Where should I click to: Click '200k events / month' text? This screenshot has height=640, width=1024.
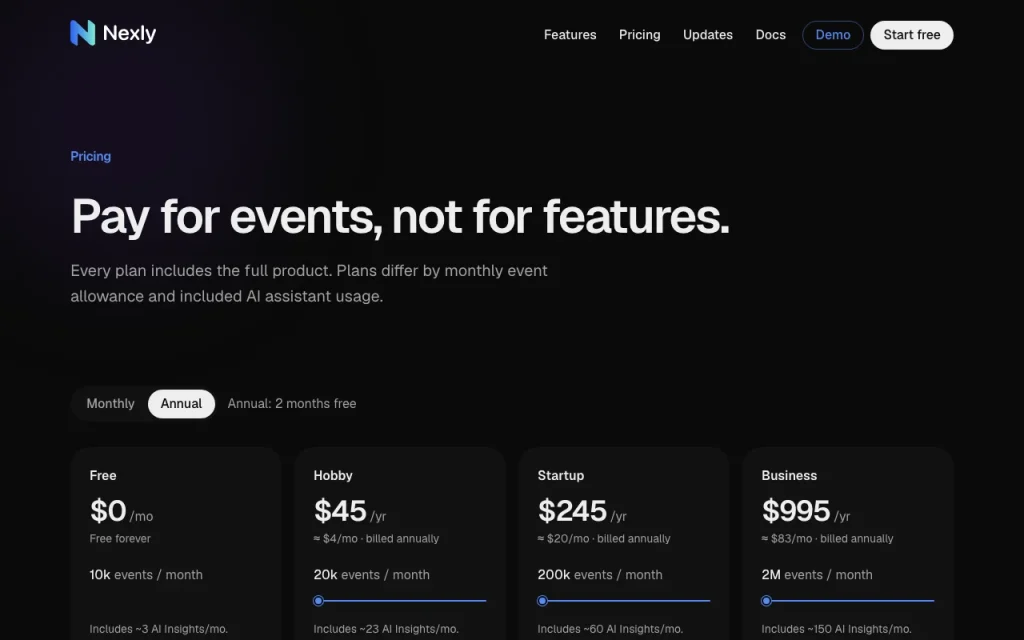coord(600,575)
